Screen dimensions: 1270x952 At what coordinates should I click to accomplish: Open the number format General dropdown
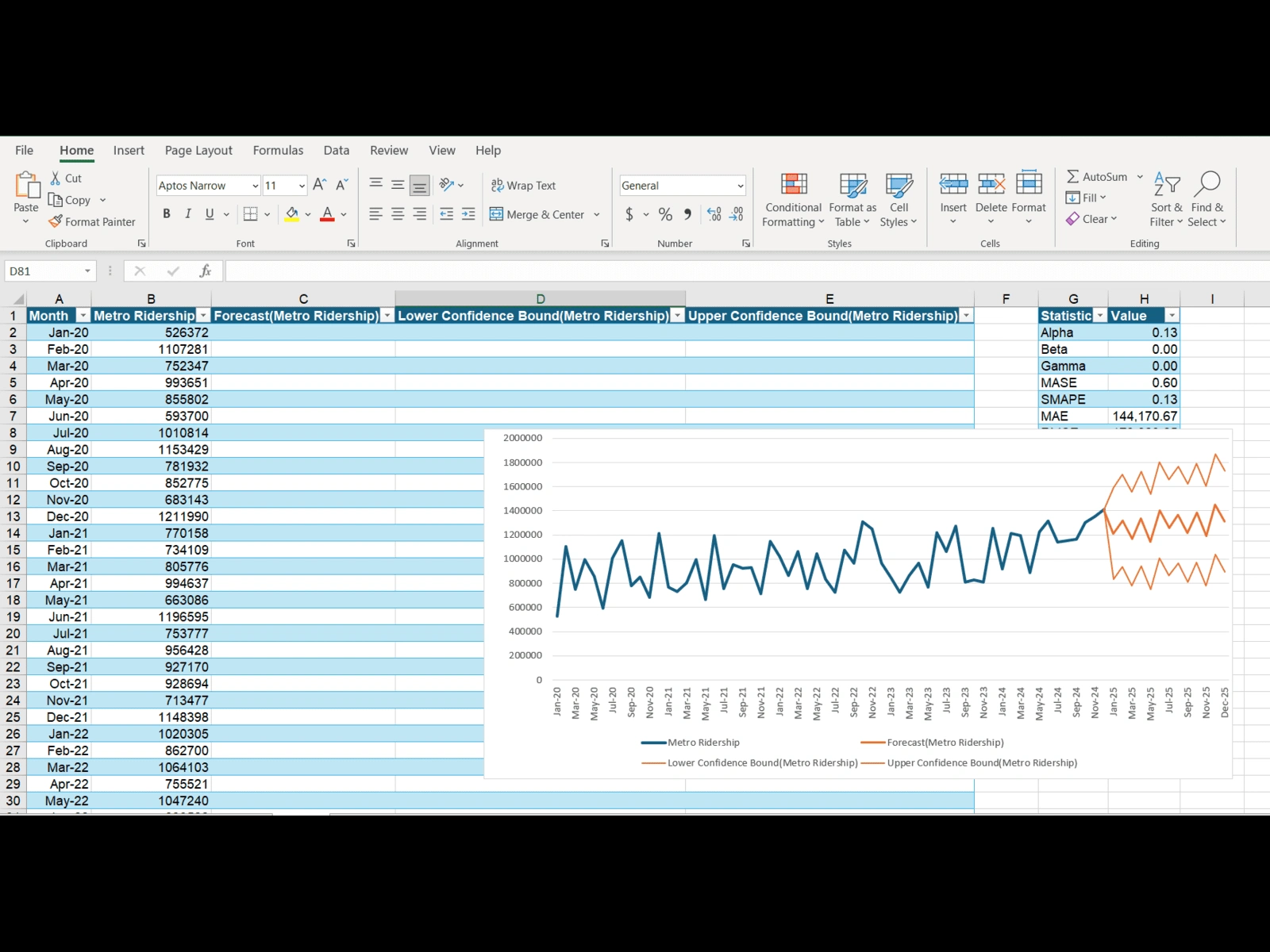(x=740, y=186)
